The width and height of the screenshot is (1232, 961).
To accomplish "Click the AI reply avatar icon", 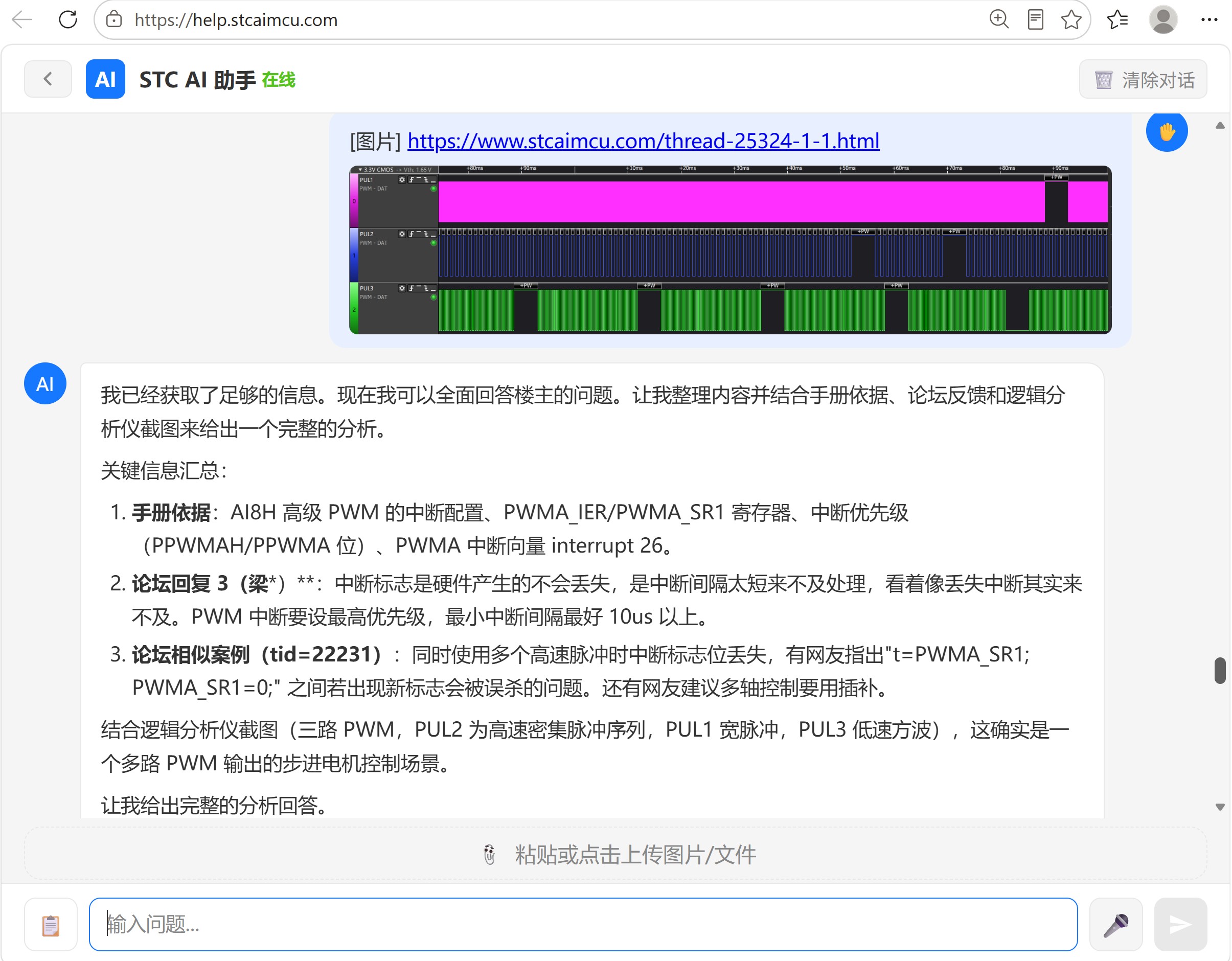I will (x=45, y=383).
